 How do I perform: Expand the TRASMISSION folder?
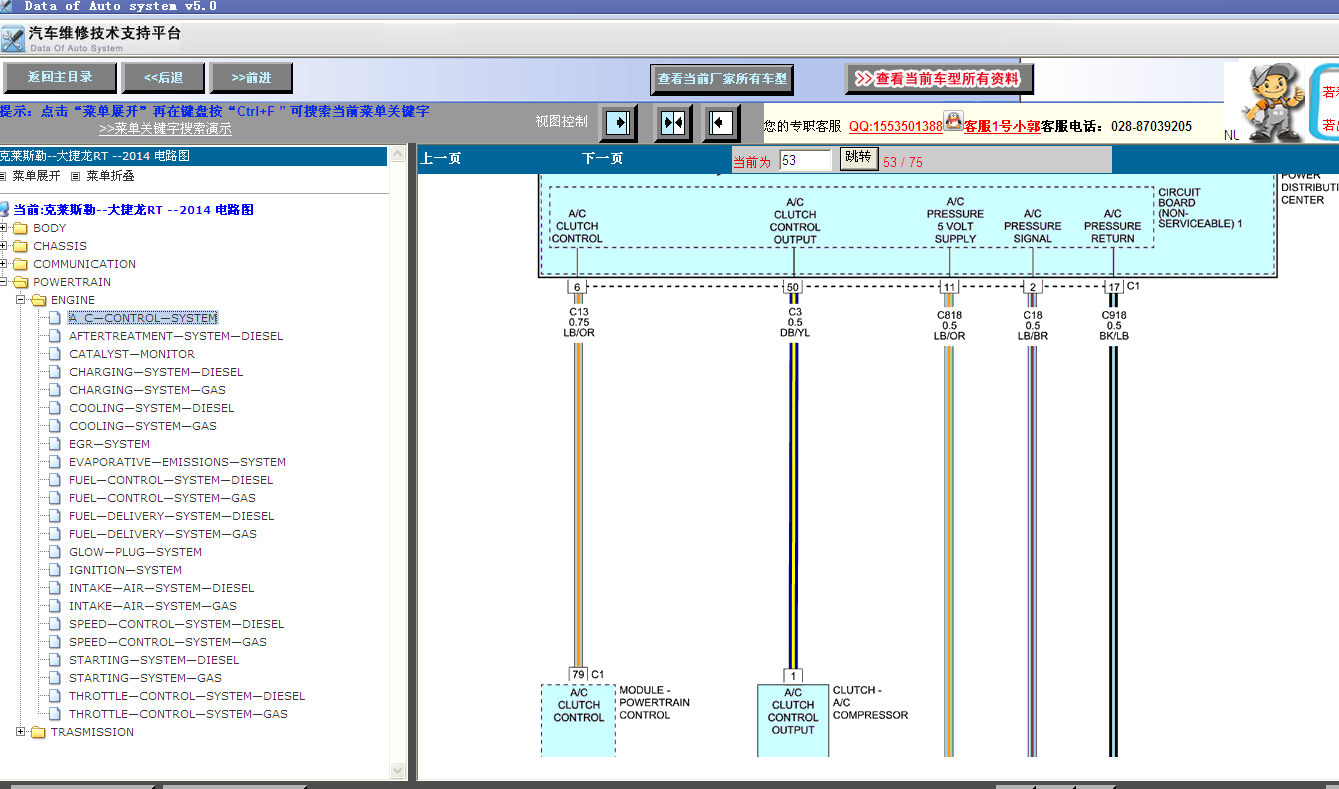click(21, 732)
